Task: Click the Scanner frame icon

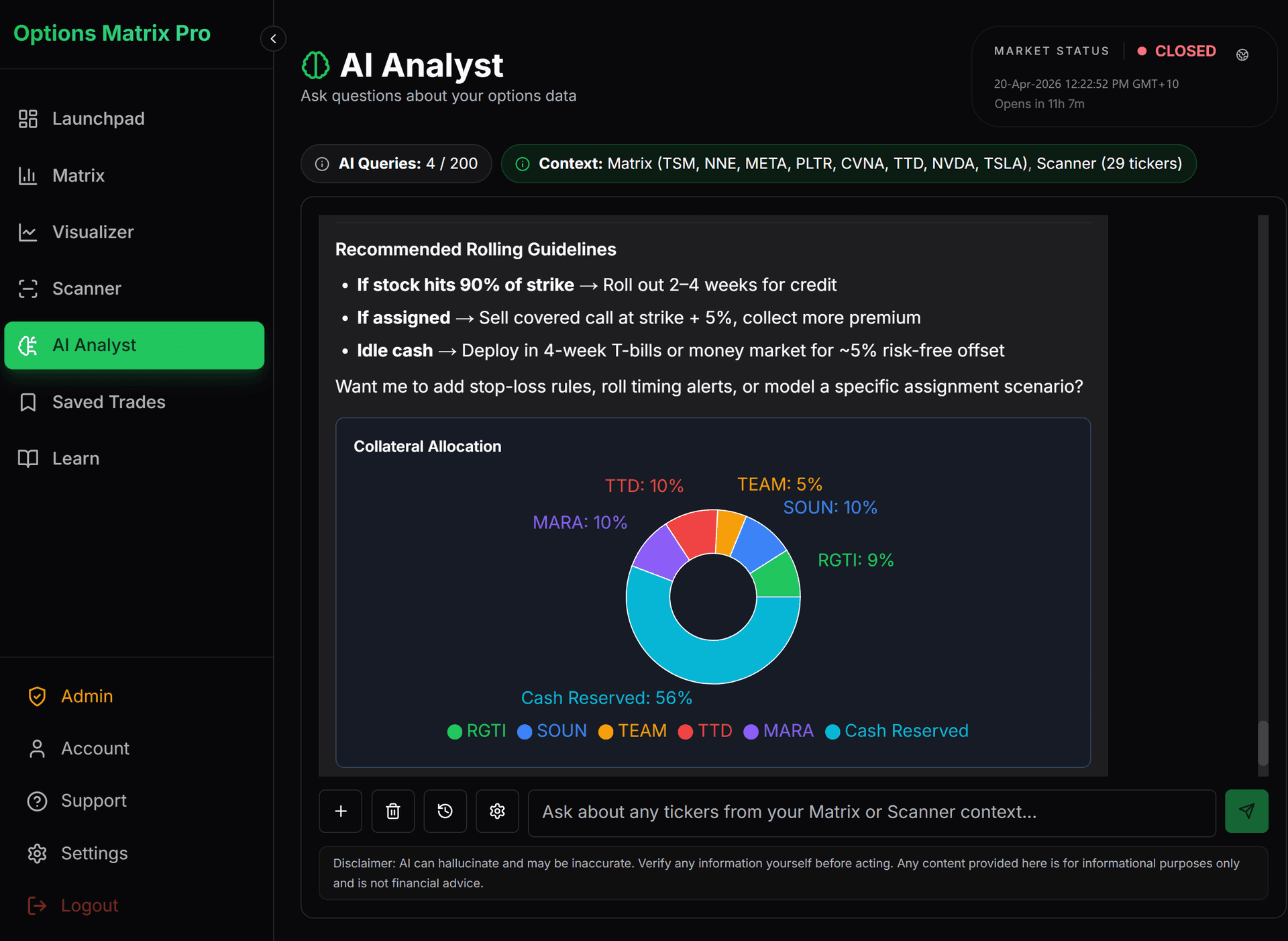Action: 28,289
